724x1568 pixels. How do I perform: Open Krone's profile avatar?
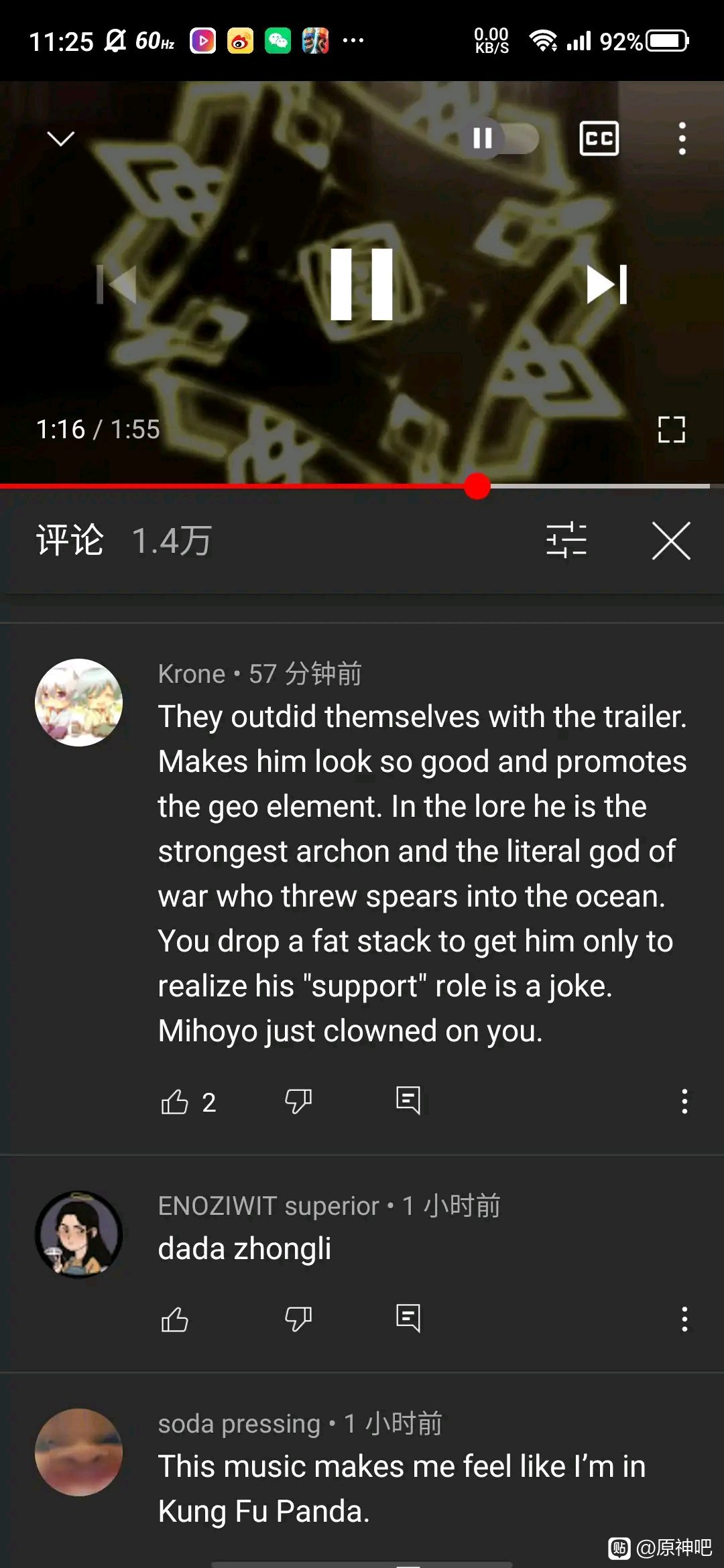click(x=79, y=702)
